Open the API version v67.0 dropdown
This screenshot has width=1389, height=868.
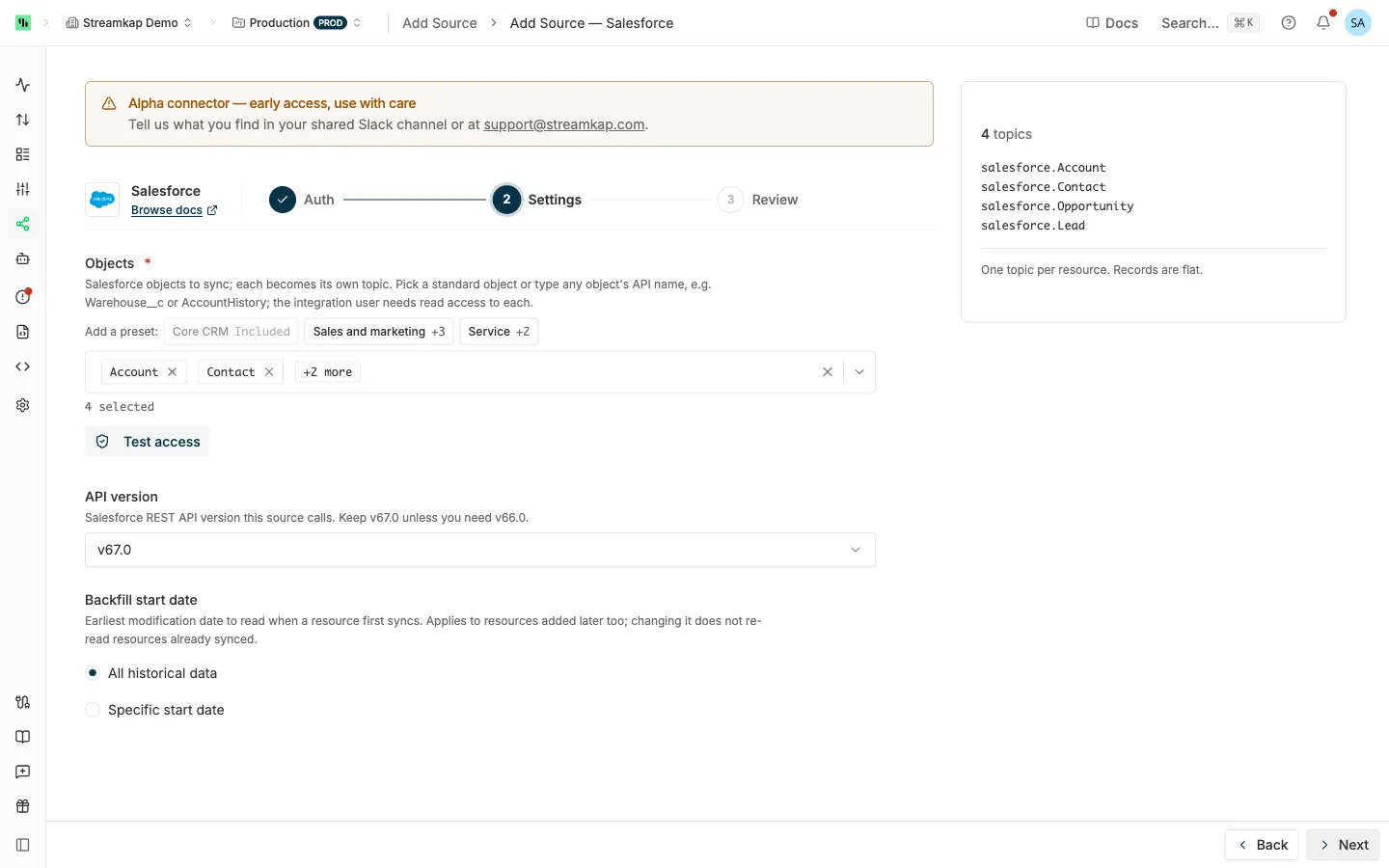pos(480,550)
